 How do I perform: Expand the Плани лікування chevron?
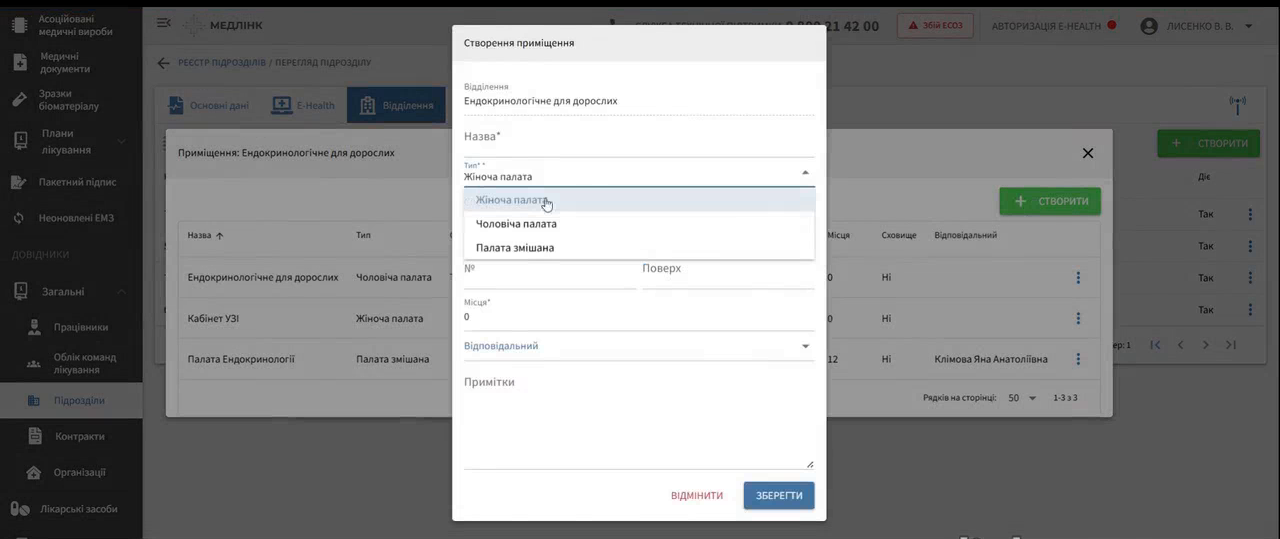pos(121,141)
